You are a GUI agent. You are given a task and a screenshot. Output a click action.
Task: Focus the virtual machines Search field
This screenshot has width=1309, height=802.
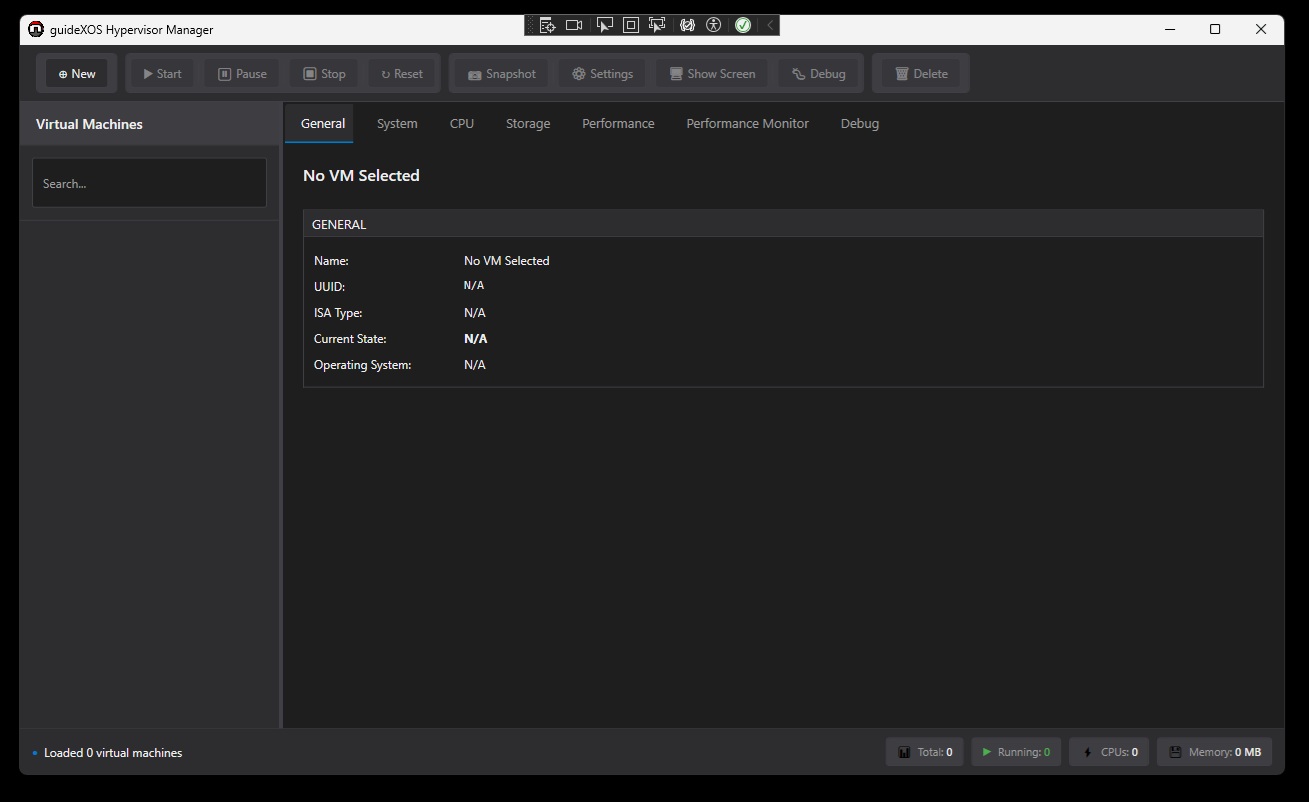pos(149,183)
